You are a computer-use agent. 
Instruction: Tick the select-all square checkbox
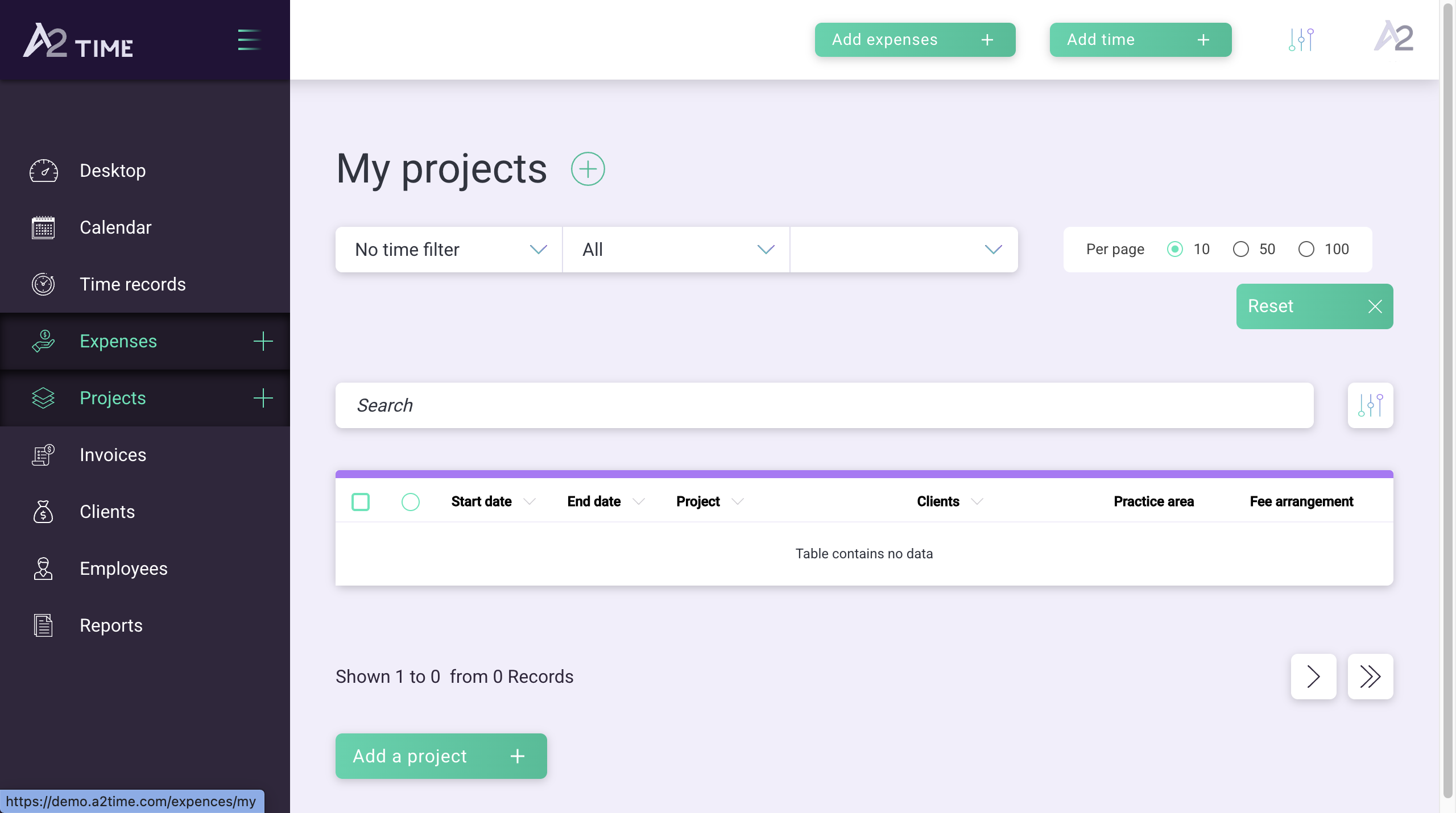pyautogui.click(x=361, y=502)
